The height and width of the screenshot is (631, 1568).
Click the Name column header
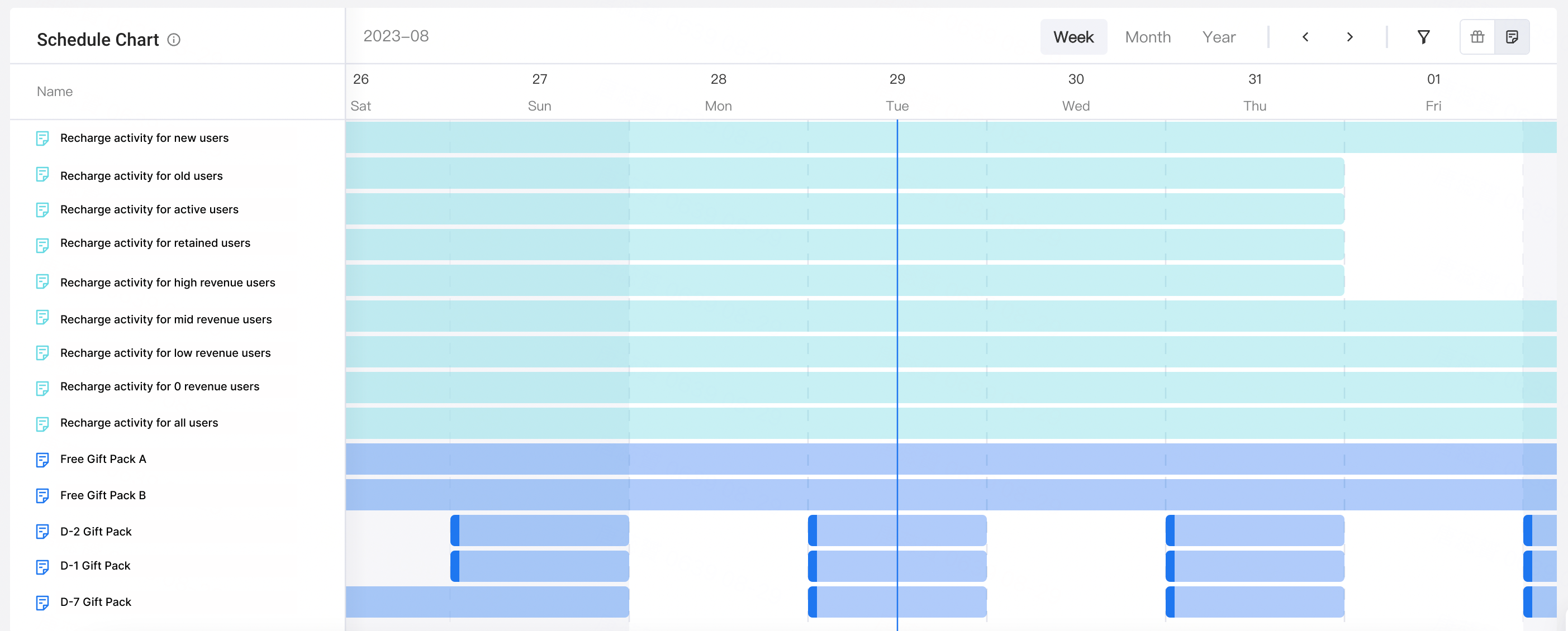coord(54,91)
